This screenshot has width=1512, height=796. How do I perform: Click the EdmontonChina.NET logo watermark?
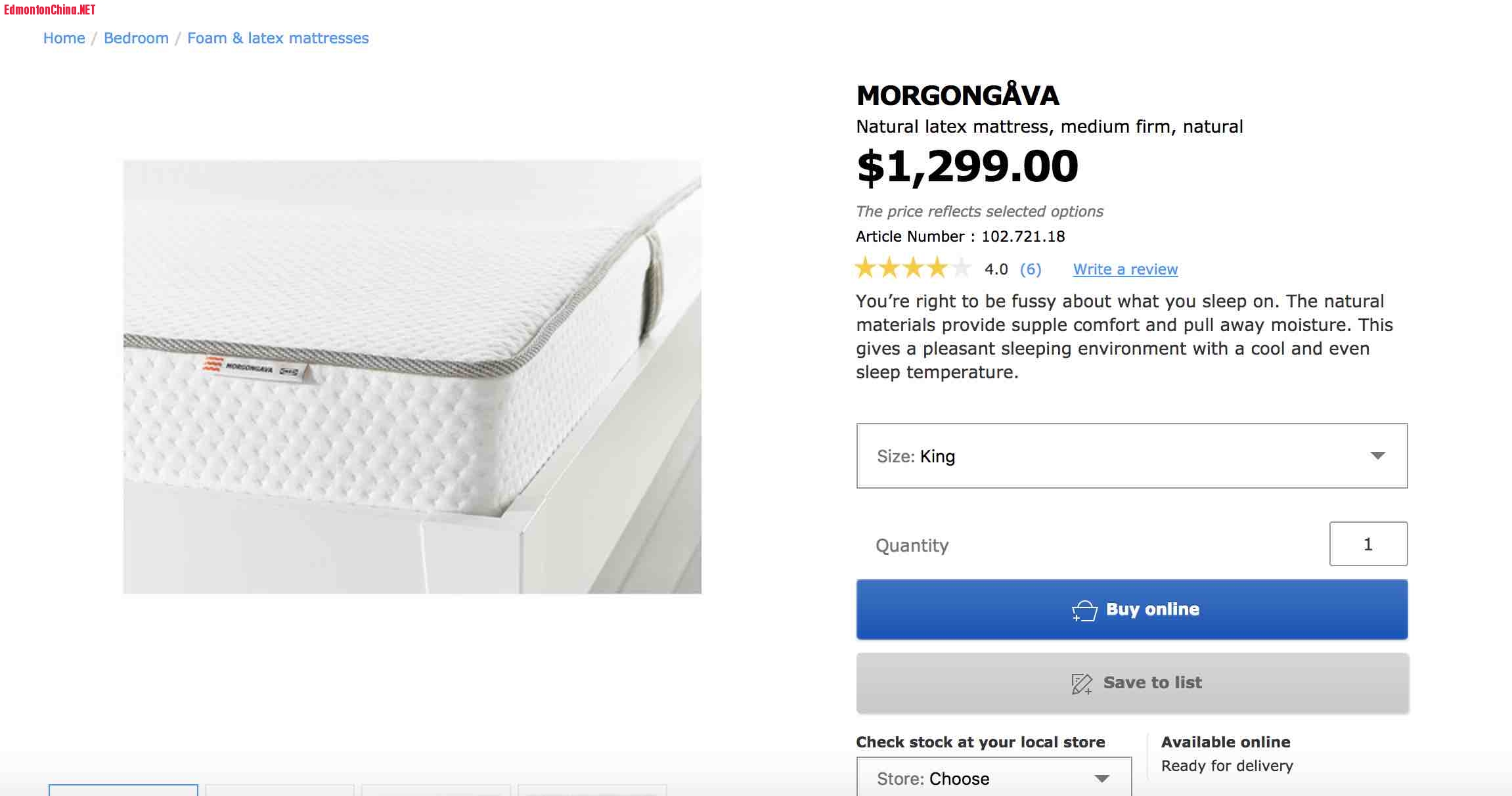[49, 10]
